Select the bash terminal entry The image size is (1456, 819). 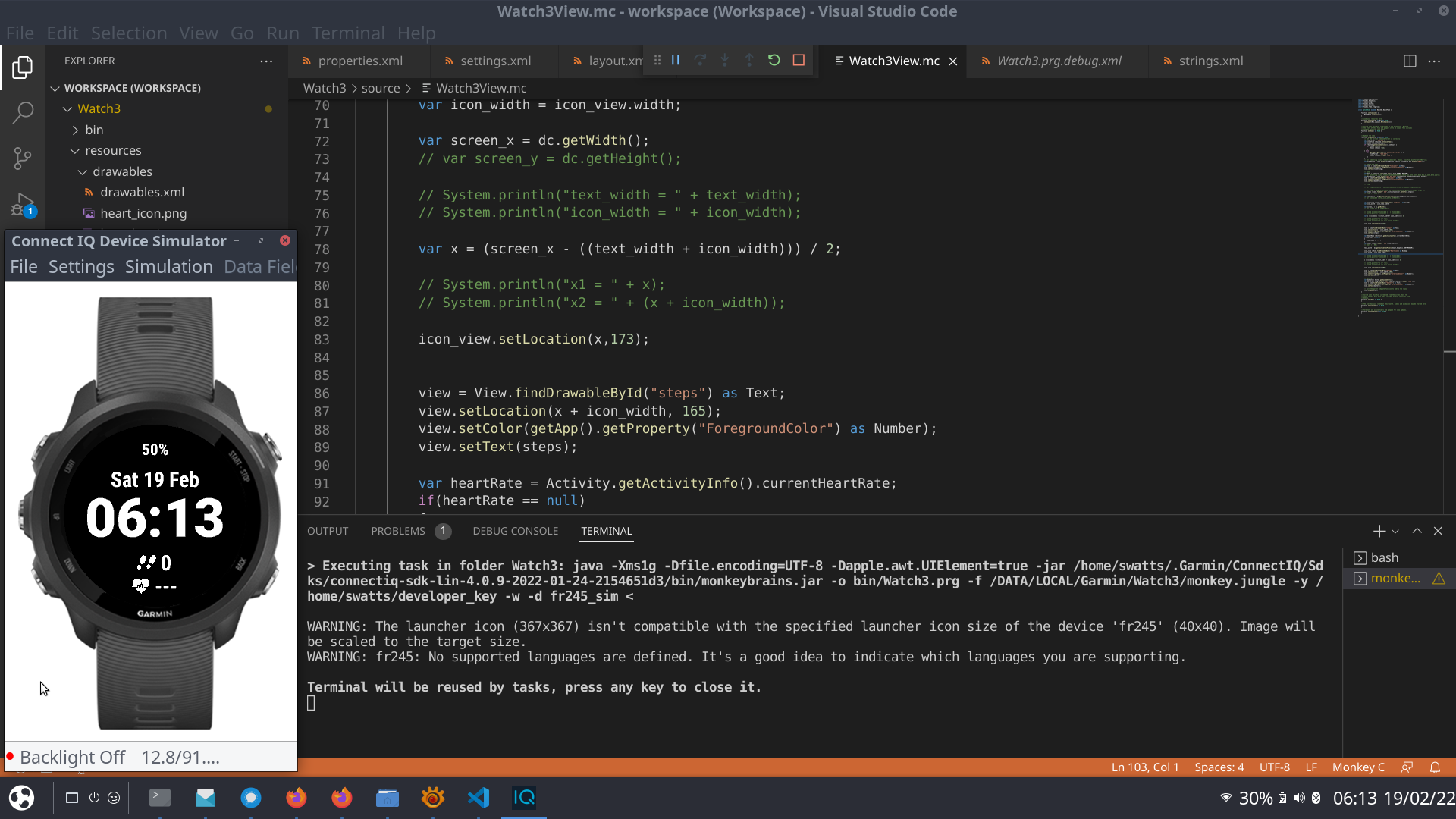click(x=1384, y=557)
